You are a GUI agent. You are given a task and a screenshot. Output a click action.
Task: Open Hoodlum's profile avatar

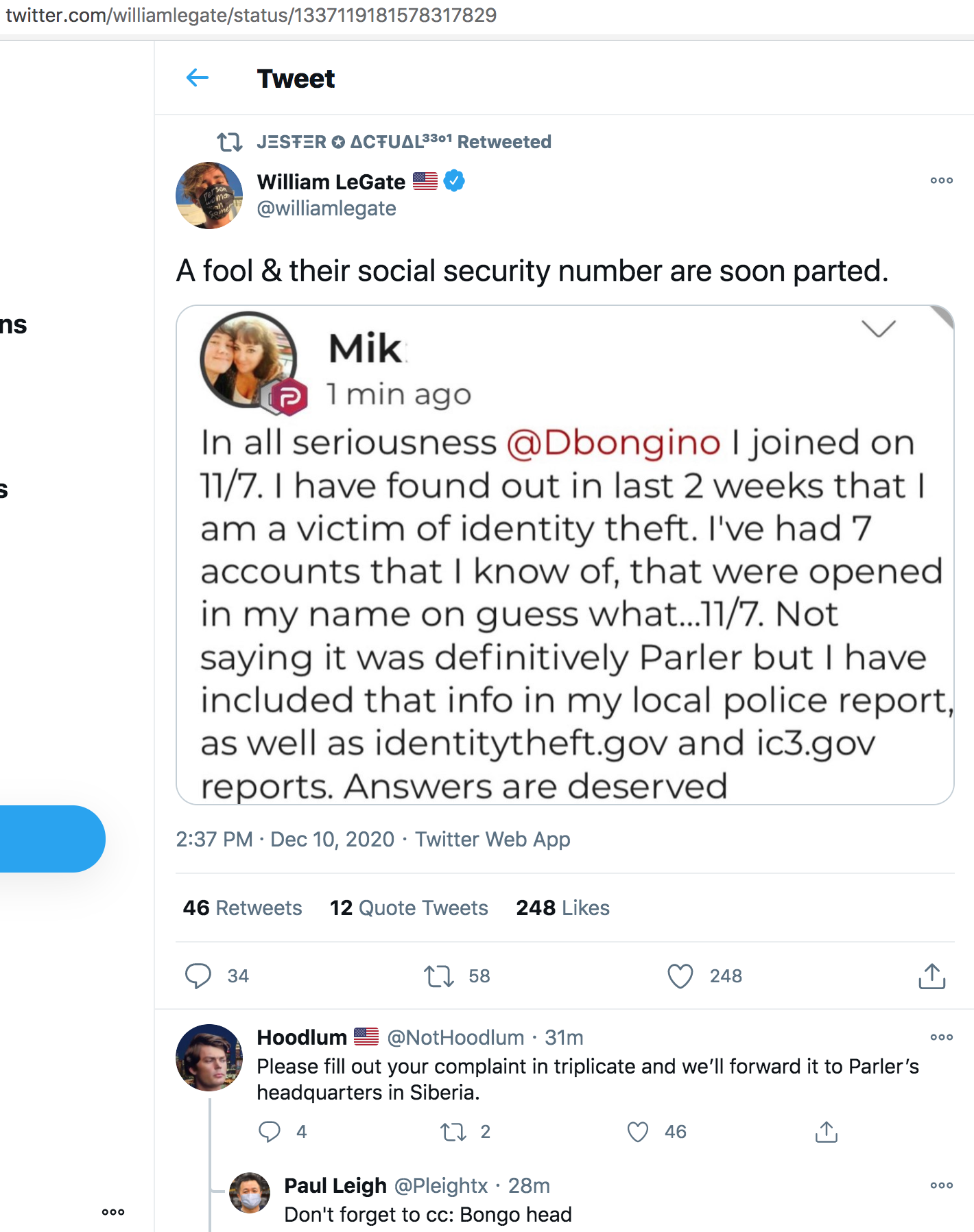(x=209, y=1057)
